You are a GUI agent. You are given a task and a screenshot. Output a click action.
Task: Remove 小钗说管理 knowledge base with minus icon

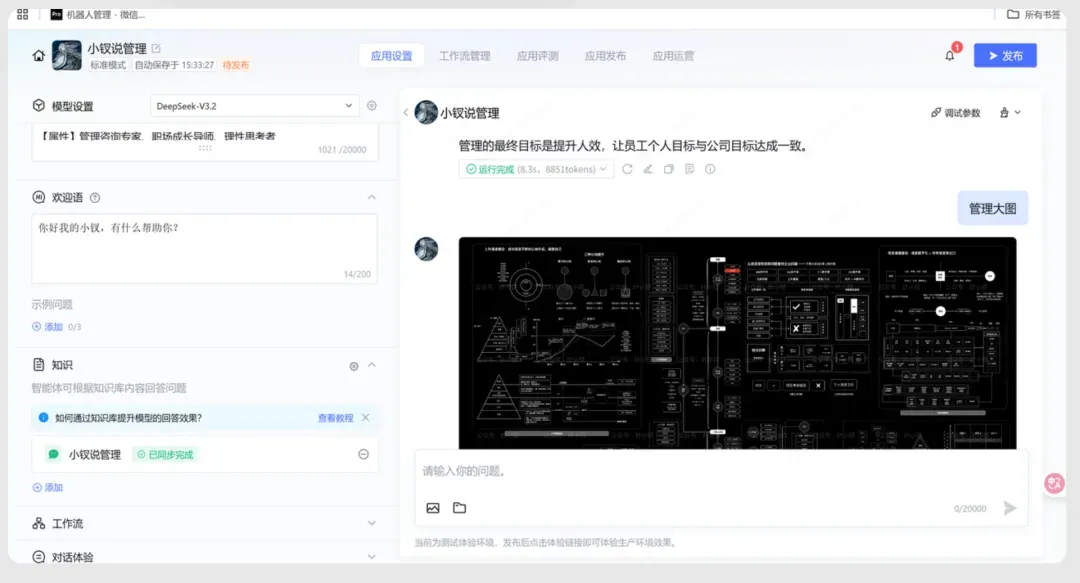click(x=363, y=455)
